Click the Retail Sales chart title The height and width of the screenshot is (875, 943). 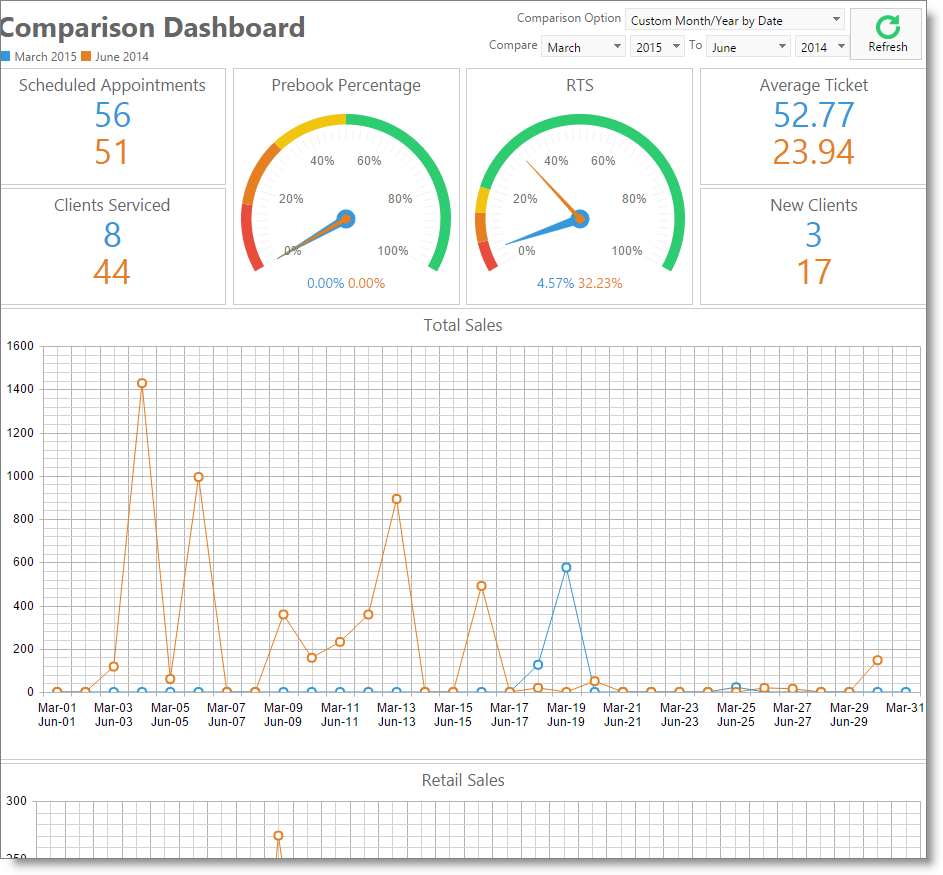pyautogui.click(x=463, y=781)
